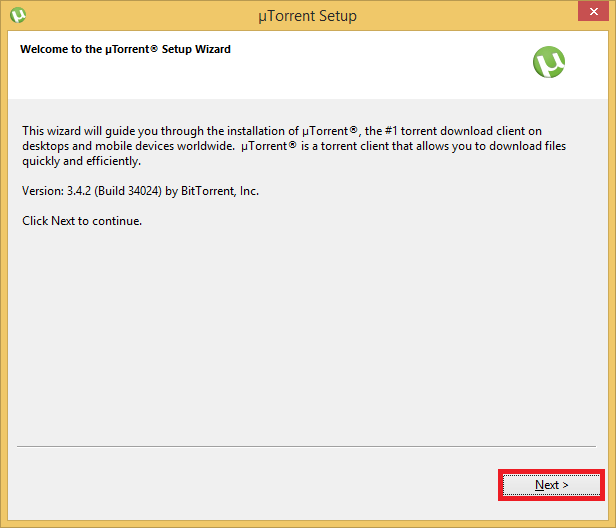This screenshot has width=616, height=528.
Task: Click the "µTorrent Setup" title bar text
Action: [306, 16]
